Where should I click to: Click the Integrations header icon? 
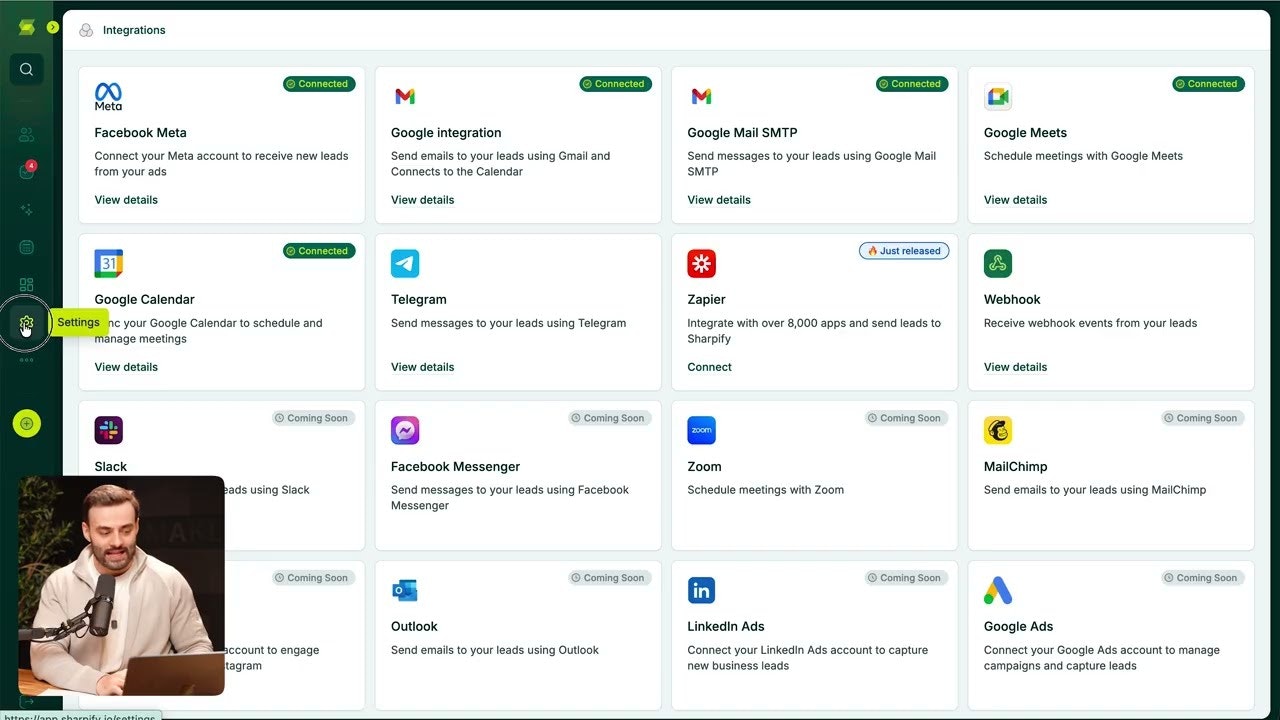click(x=86, y=30)
